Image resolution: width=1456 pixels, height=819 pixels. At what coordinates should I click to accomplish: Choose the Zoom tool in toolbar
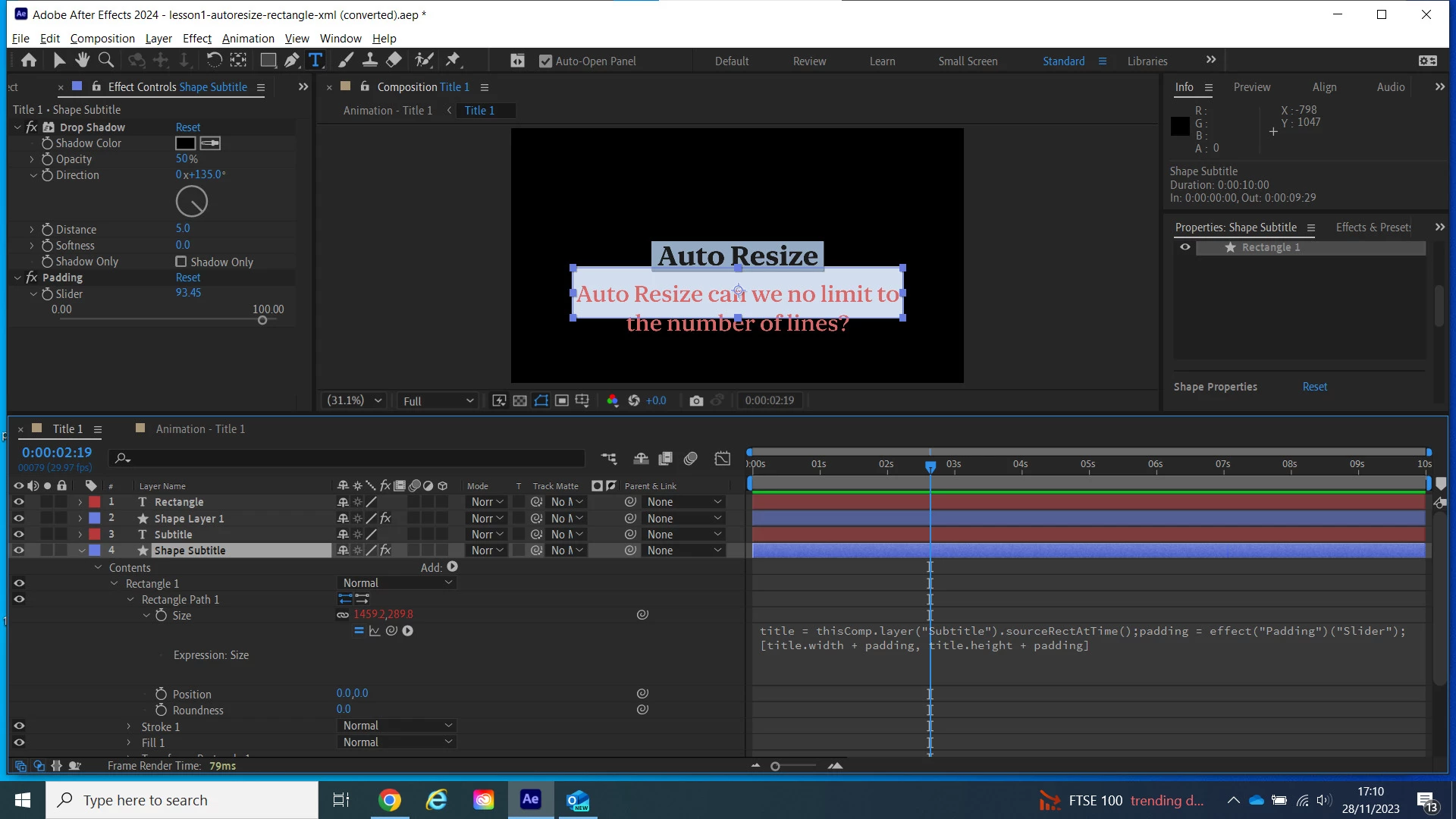[106, 61]
